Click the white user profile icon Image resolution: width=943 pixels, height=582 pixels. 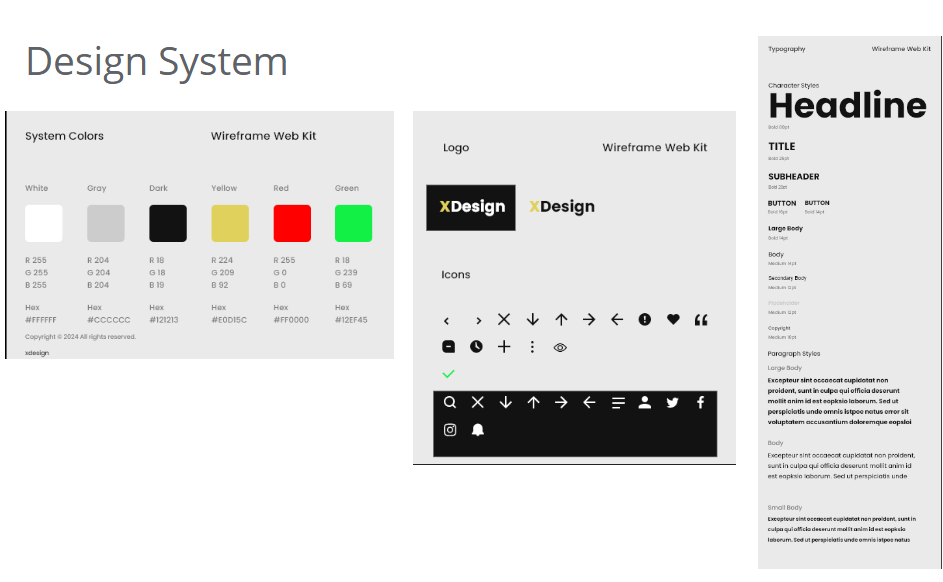point(645,403)
